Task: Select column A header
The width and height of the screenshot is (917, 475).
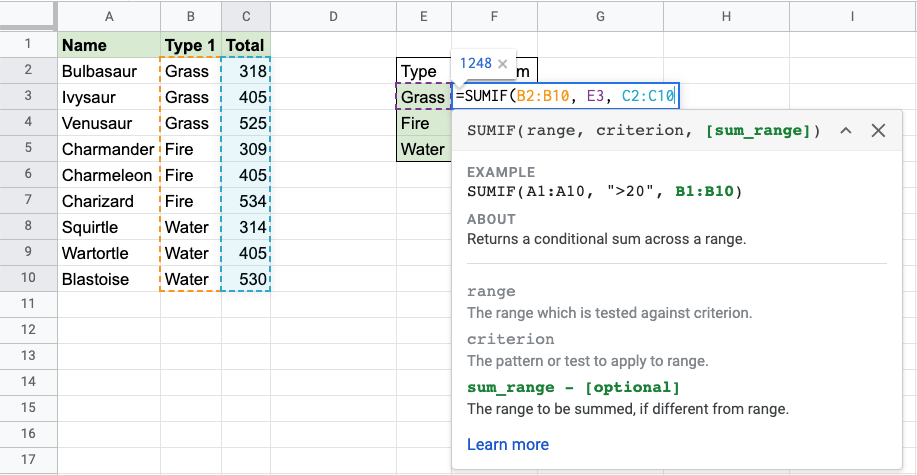Action: (108, 16)
